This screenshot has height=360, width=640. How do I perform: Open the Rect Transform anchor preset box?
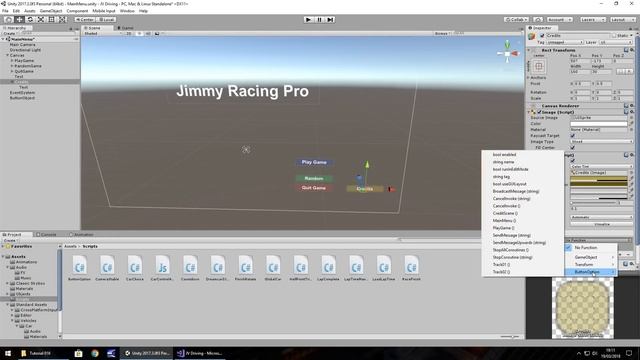point(539,66)
